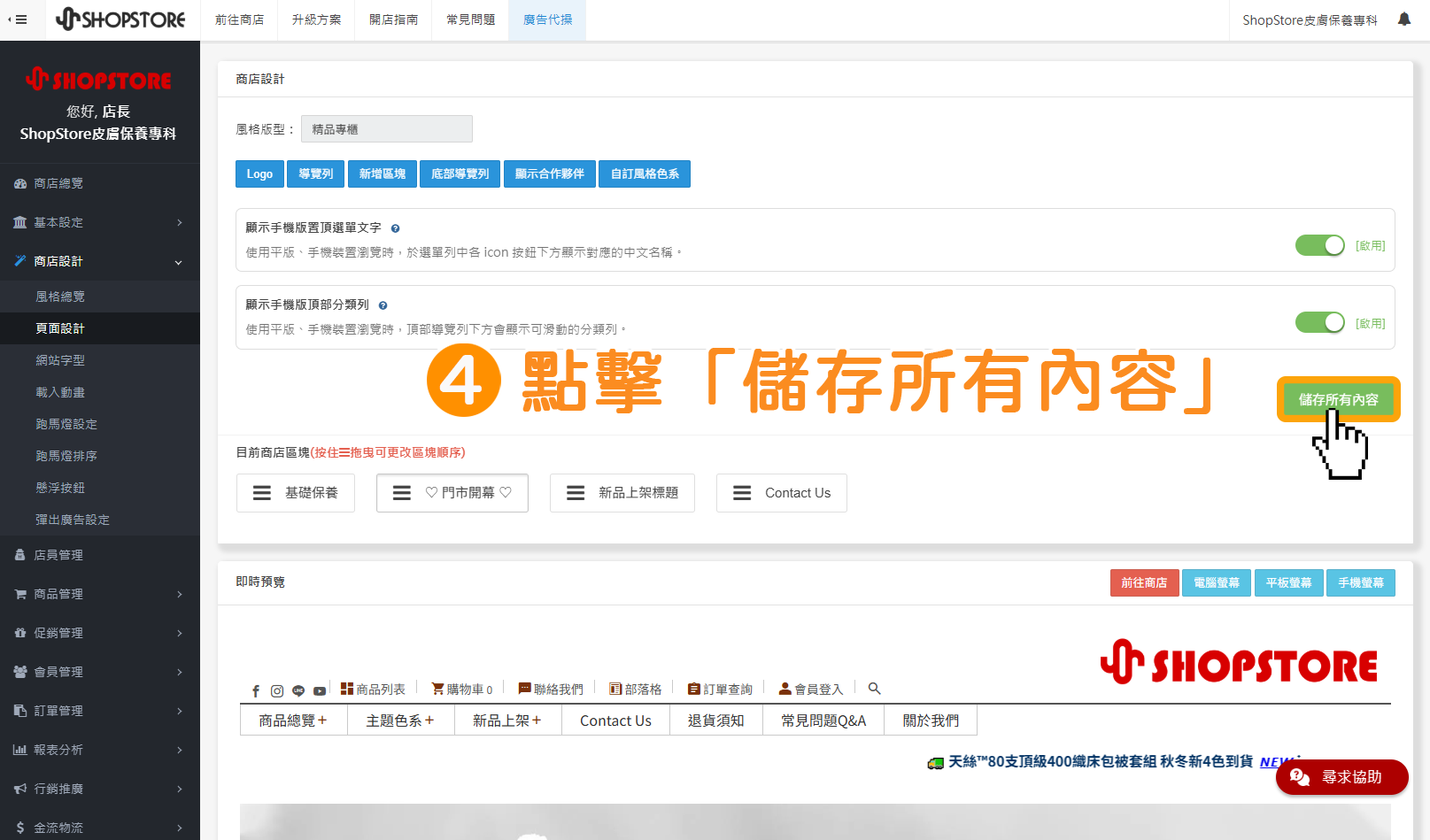The image size is (1430, 840).
Task: Click the blue Logo button
Action: (259, 173)
